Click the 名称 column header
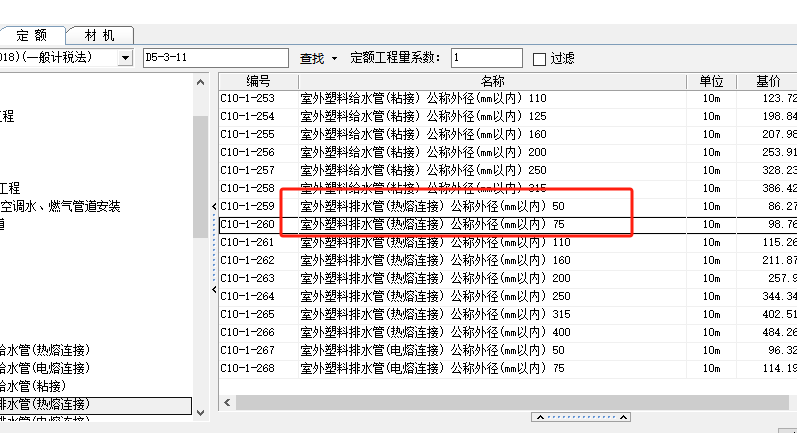The width and height of the screenshot is (797, 433). click(493, 81)
